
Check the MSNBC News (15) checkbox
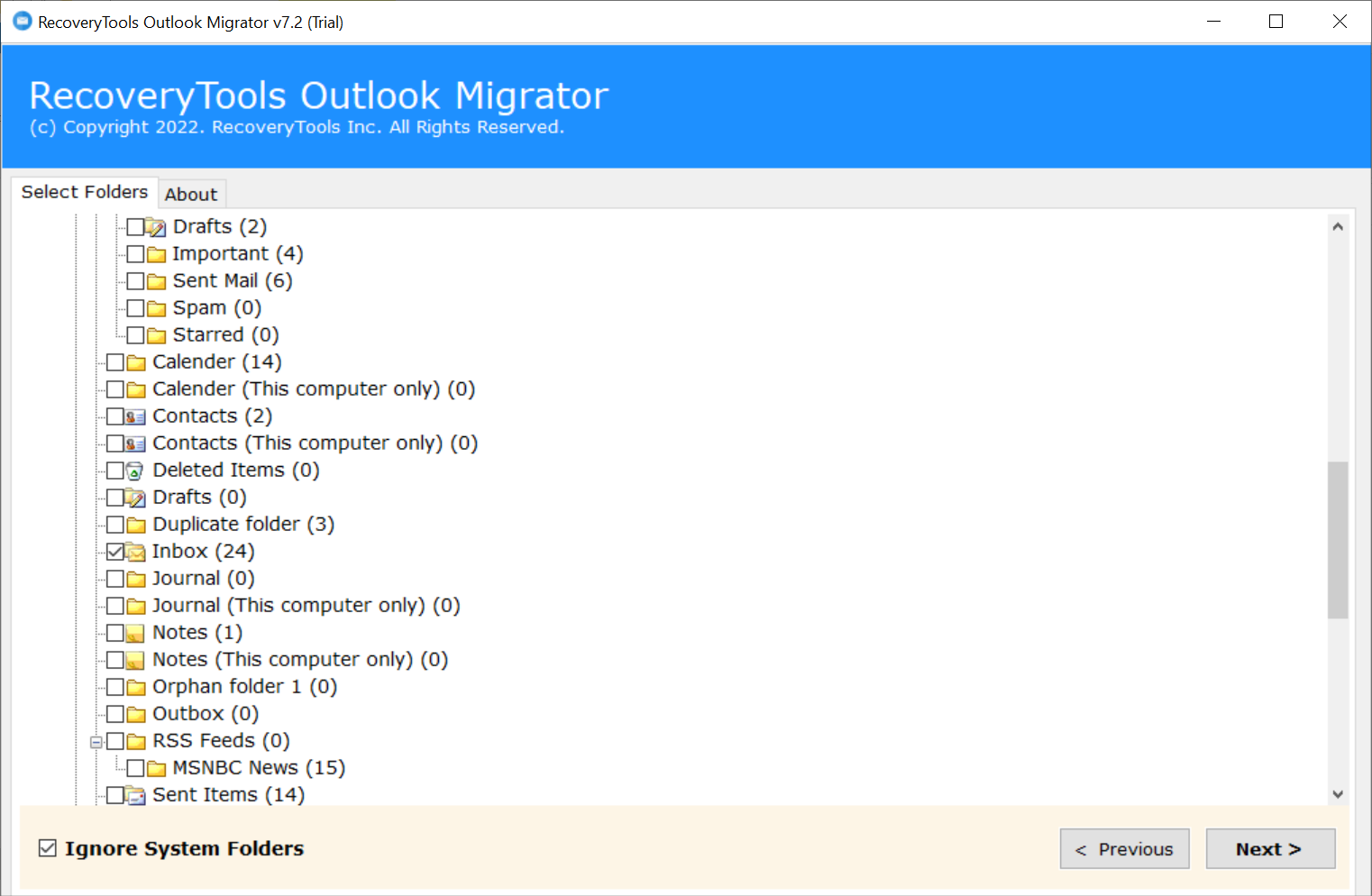coord(135,768)
